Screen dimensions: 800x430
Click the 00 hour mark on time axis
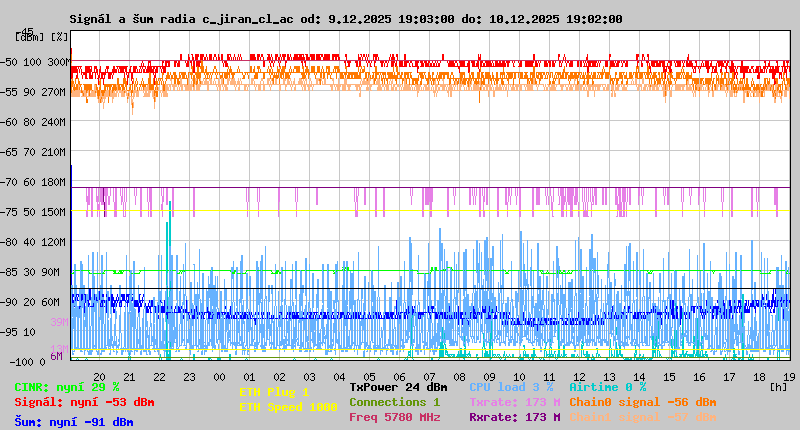[x=219, y=376]
